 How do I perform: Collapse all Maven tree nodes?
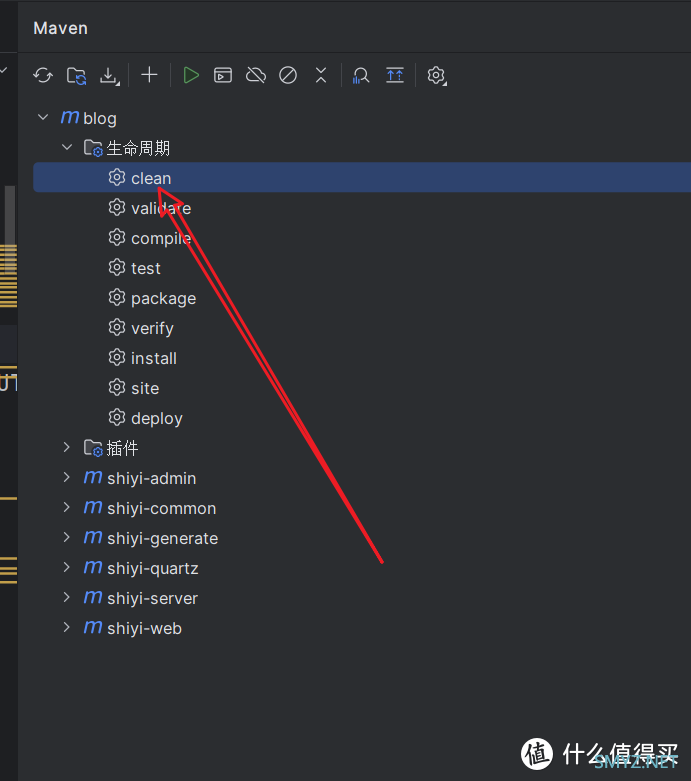point(321,75)
